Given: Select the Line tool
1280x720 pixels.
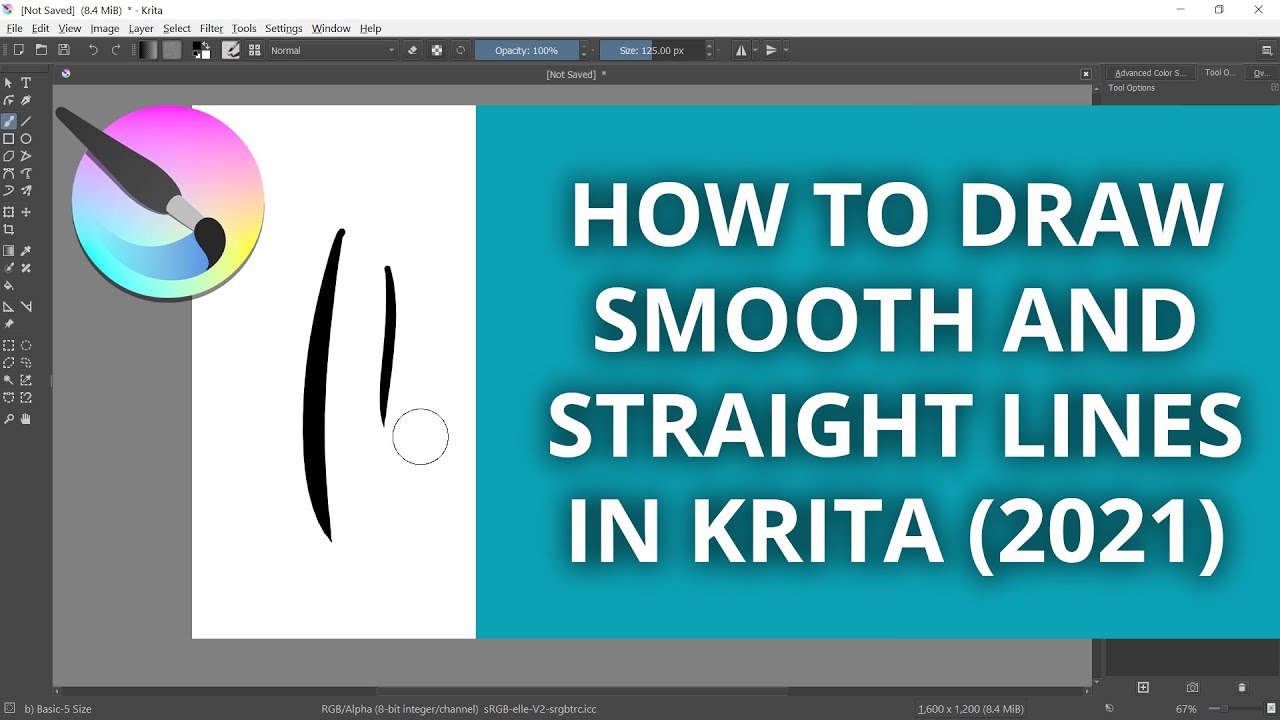Looking at the screenshot, I should tap(26, 121).
